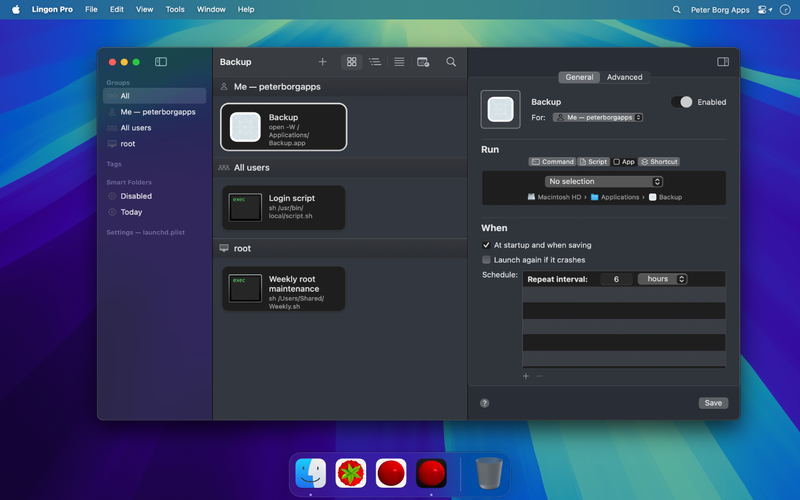800x500 pixels.
Task: Add a new job with plus icon
Action: (322, 62)
